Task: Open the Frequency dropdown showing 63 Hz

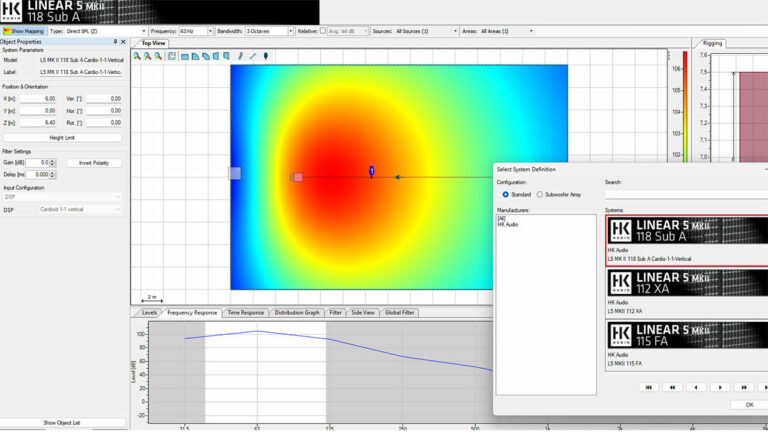Action: 195,31
